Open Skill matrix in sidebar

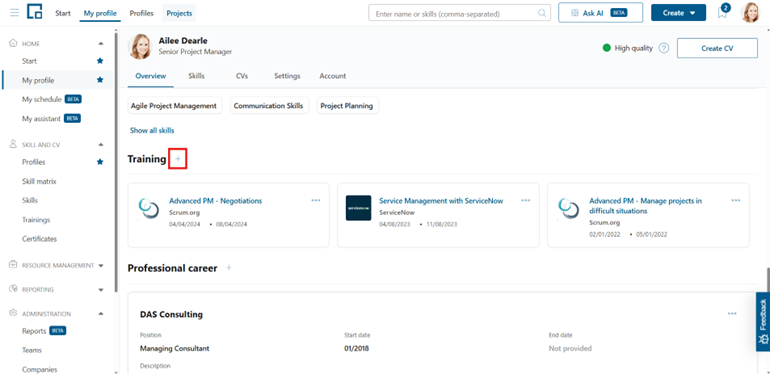point(39,181)
